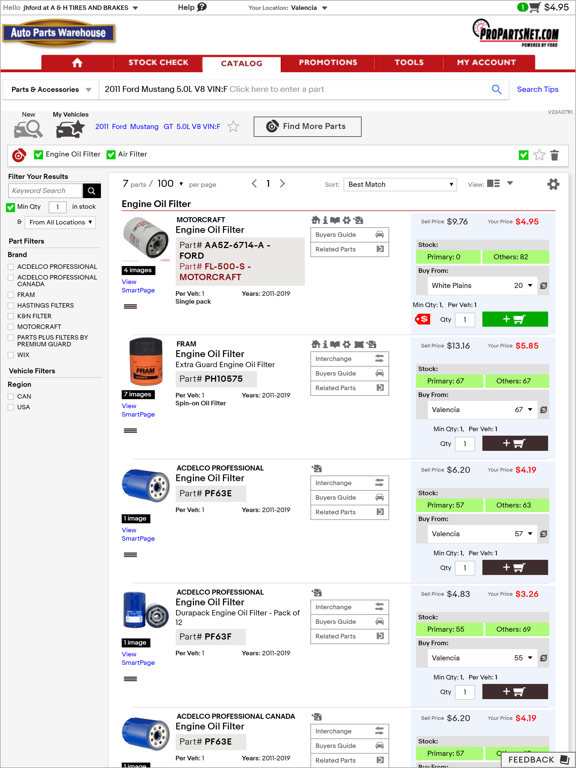The height and width of the screenshot is (768, 576).
Task: View SmartPage for the FRAM filter
Action: [138, 410]
